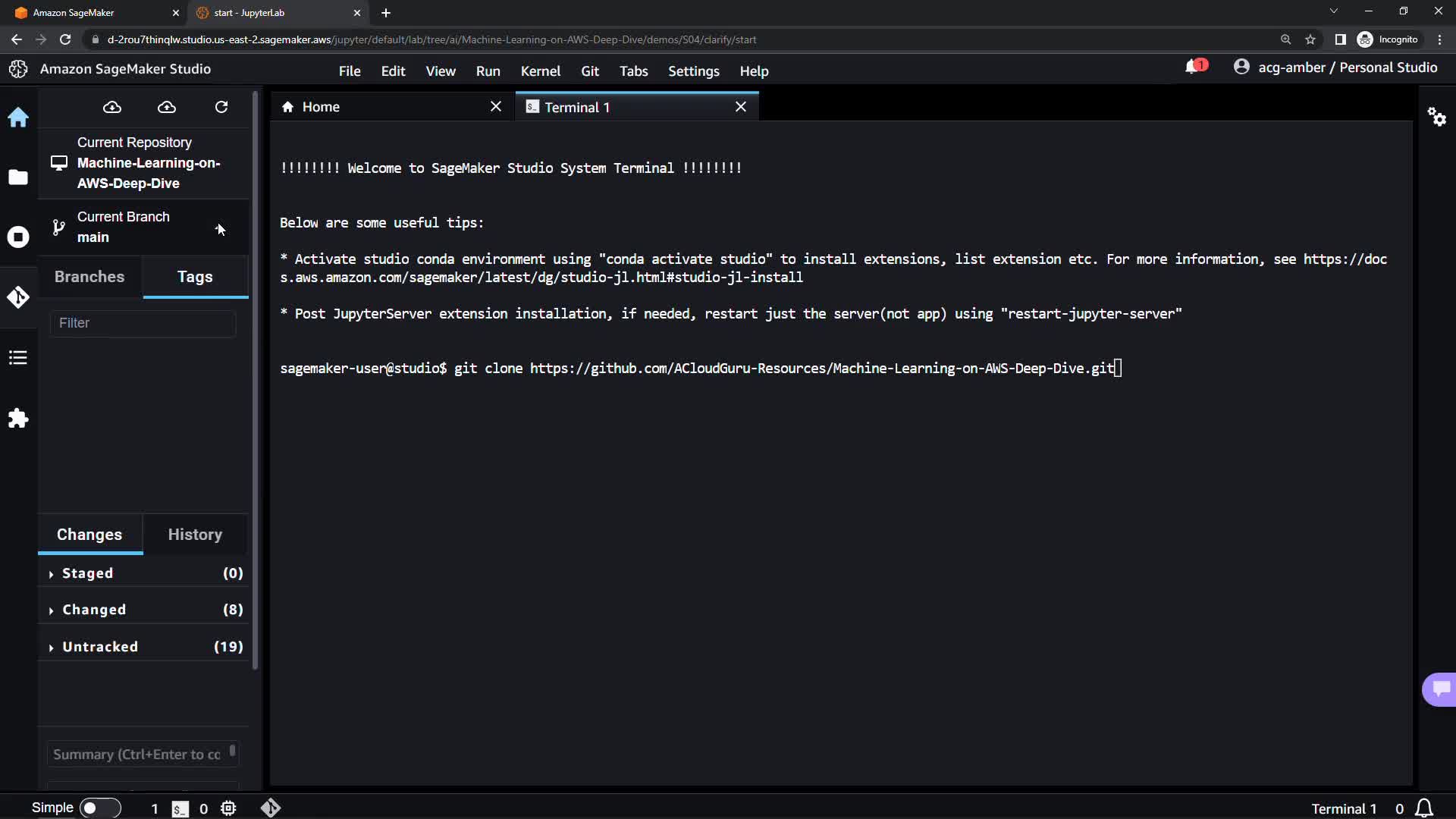
Task: Open the Extension Manager puzzle icon
Action: click(x=18, y=419)
